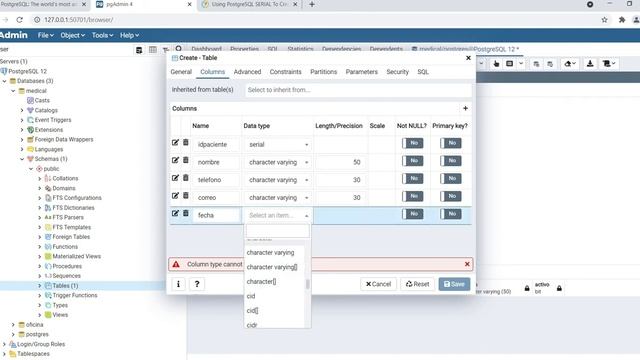640x360 pixels.
Task: Edit the correo column row
Action: click(x=175, y=196)
